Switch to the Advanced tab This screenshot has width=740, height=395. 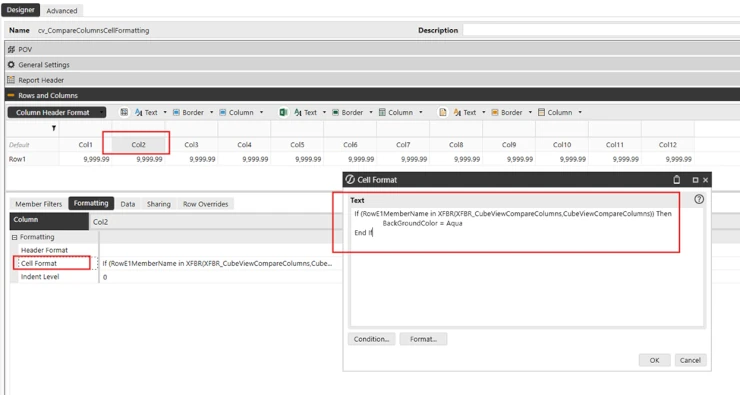[61, 10]
